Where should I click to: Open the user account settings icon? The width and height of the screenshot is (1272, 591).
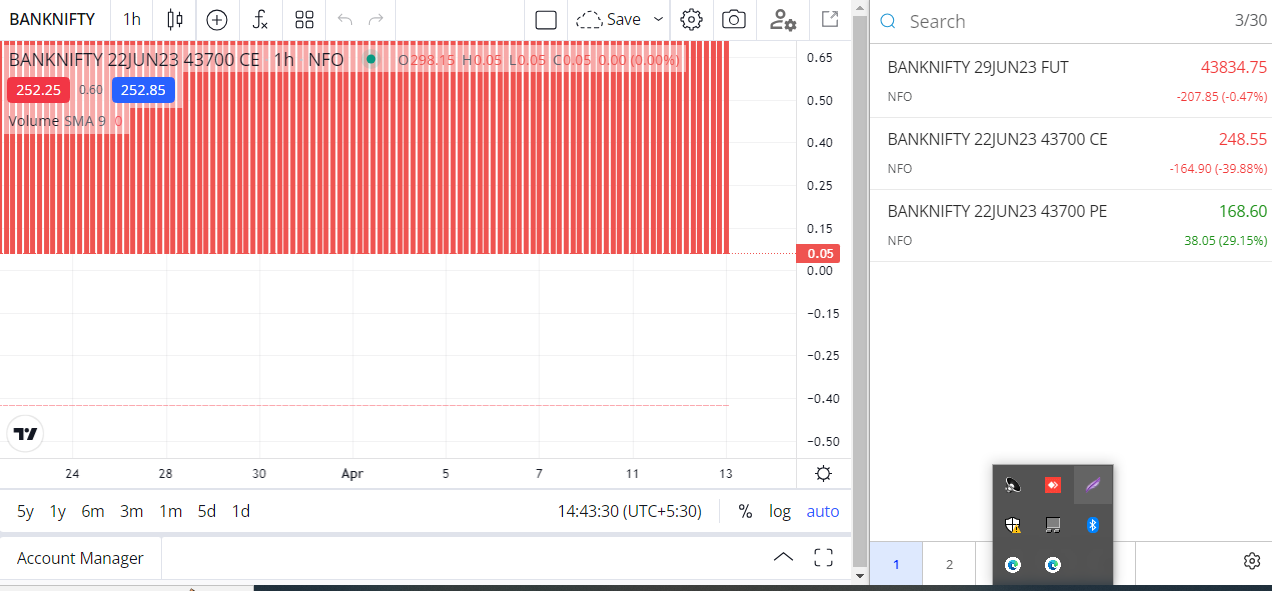[782, 19]
